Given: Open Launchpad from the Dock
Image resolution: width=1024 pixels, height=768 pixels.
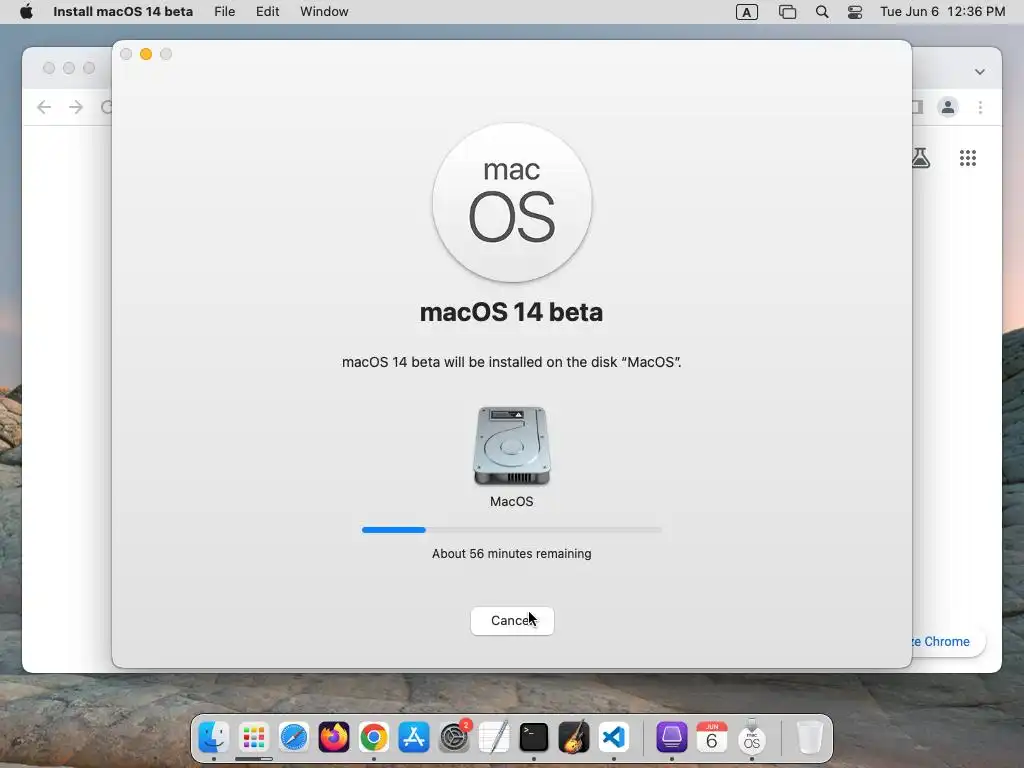Looking at the screenshot, I should coord(254,737).
